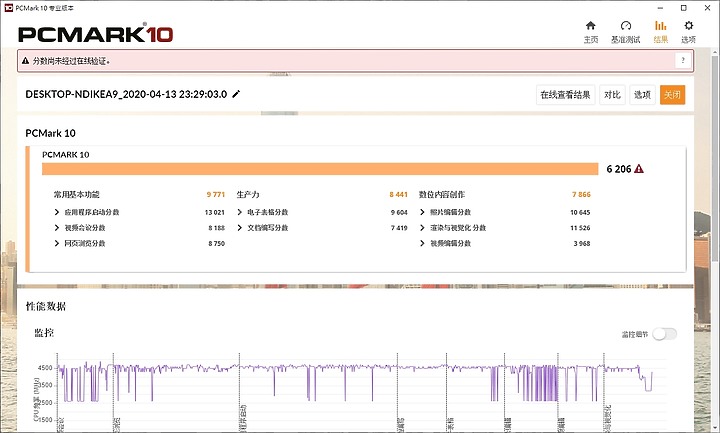
Task: Click the value 13 021
Action: coord(214,212)
